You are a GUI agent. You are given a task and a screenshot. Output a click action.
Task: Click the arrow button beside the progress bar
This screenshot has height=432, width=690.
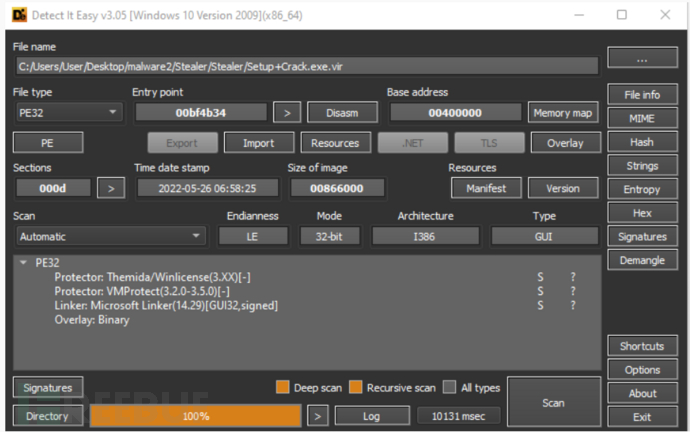(x=317, y=416)
